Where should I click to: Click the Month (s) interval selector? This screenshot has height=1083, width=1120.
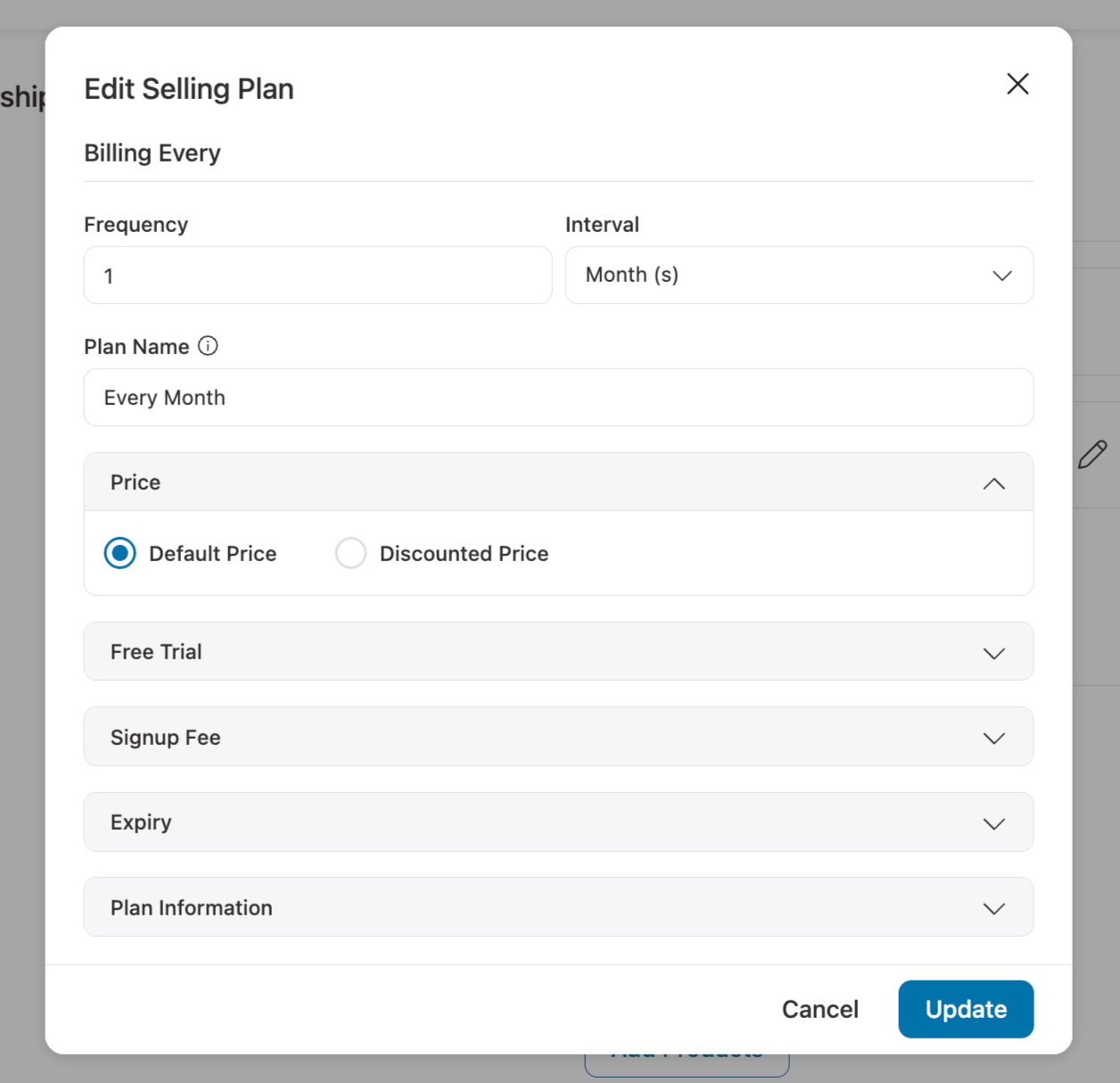tap(799, 275)
